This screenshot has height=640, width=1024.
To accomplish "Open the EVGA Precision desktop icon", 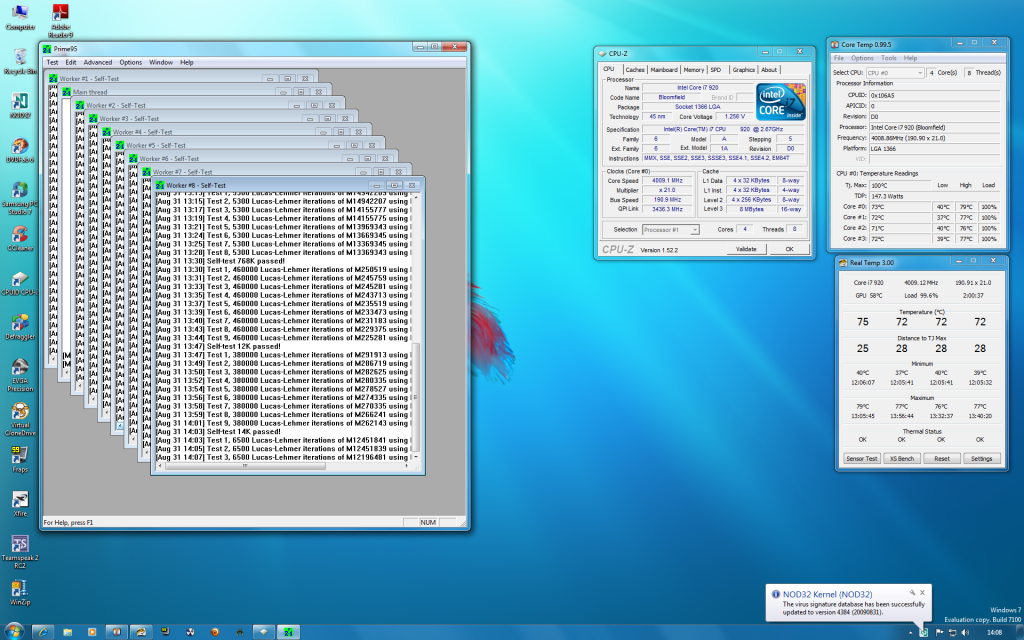I will pos(20,375).
